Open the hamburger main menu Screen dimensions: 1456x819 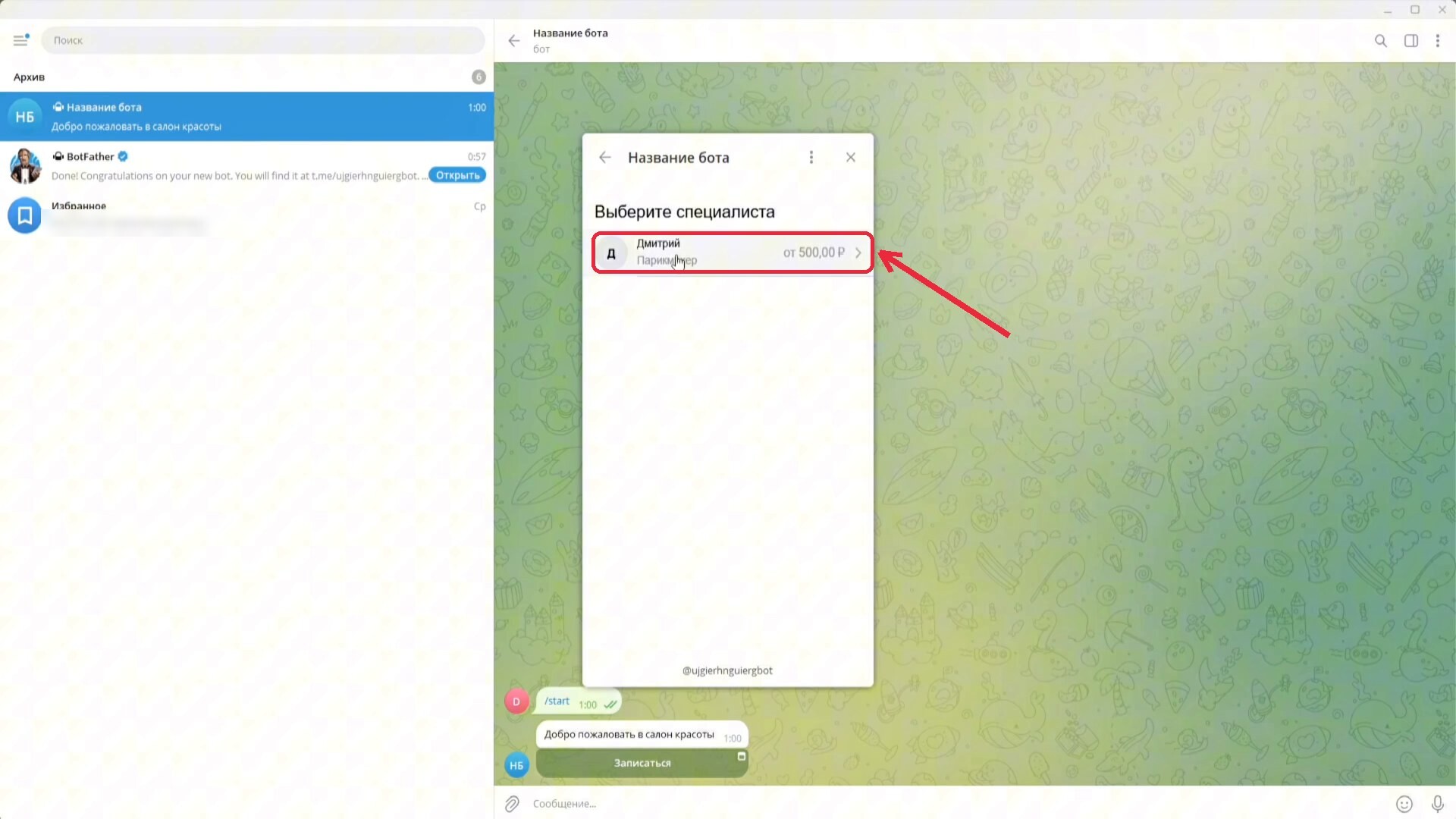[x=20, y=40]
